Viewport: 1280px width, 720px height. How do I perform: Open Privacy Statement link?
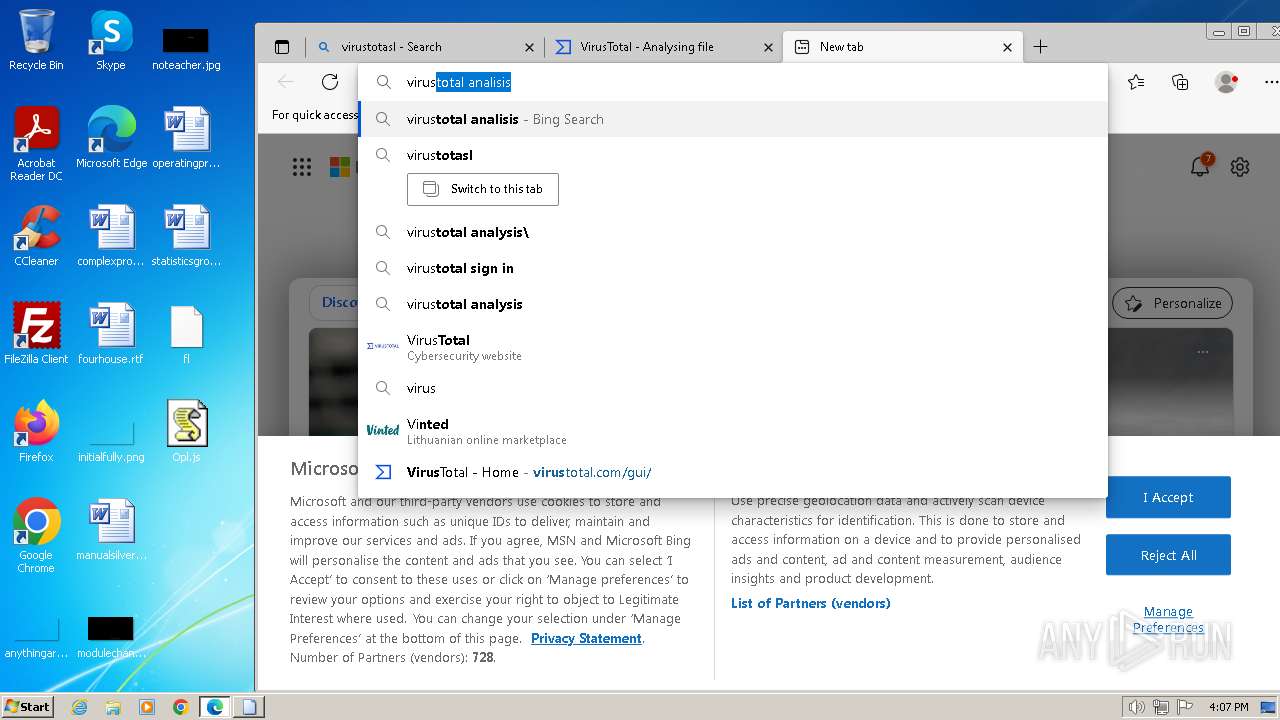point(586,638)
